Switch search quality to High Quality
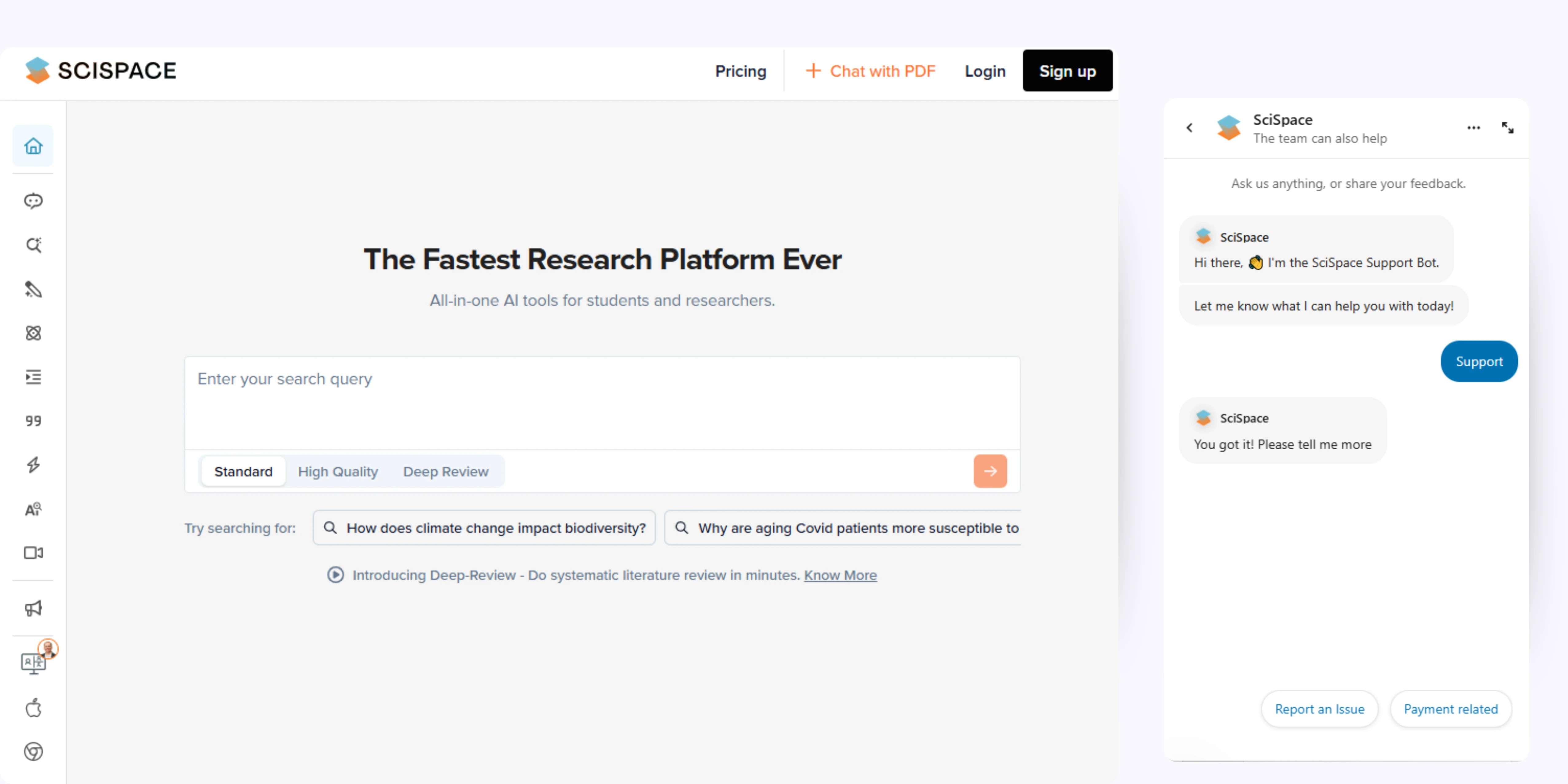Image resolution: width=1568 pixels, height=784 pixels. coord(338,471)
